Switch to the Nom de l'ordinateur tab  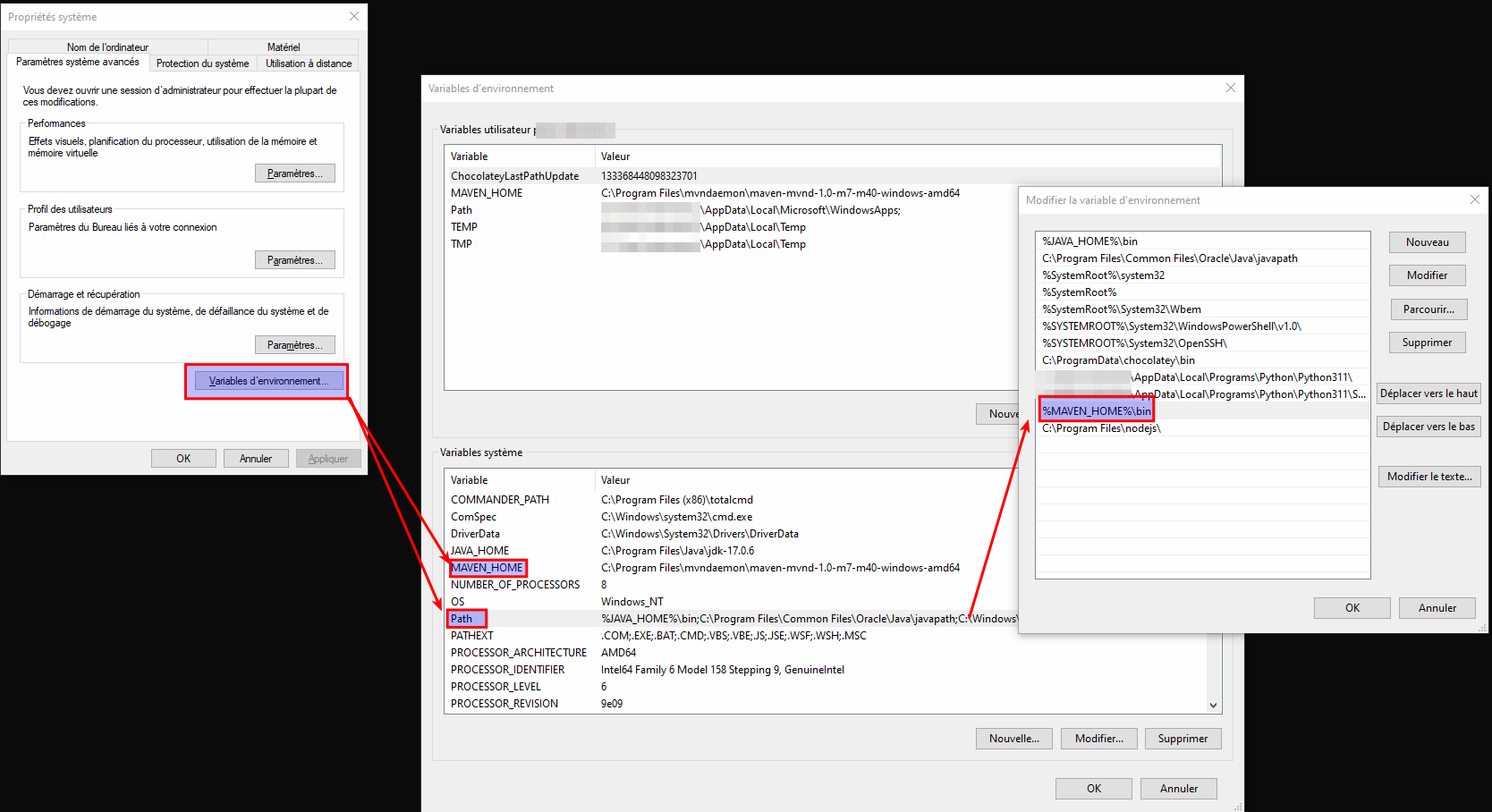pos(107,47)
